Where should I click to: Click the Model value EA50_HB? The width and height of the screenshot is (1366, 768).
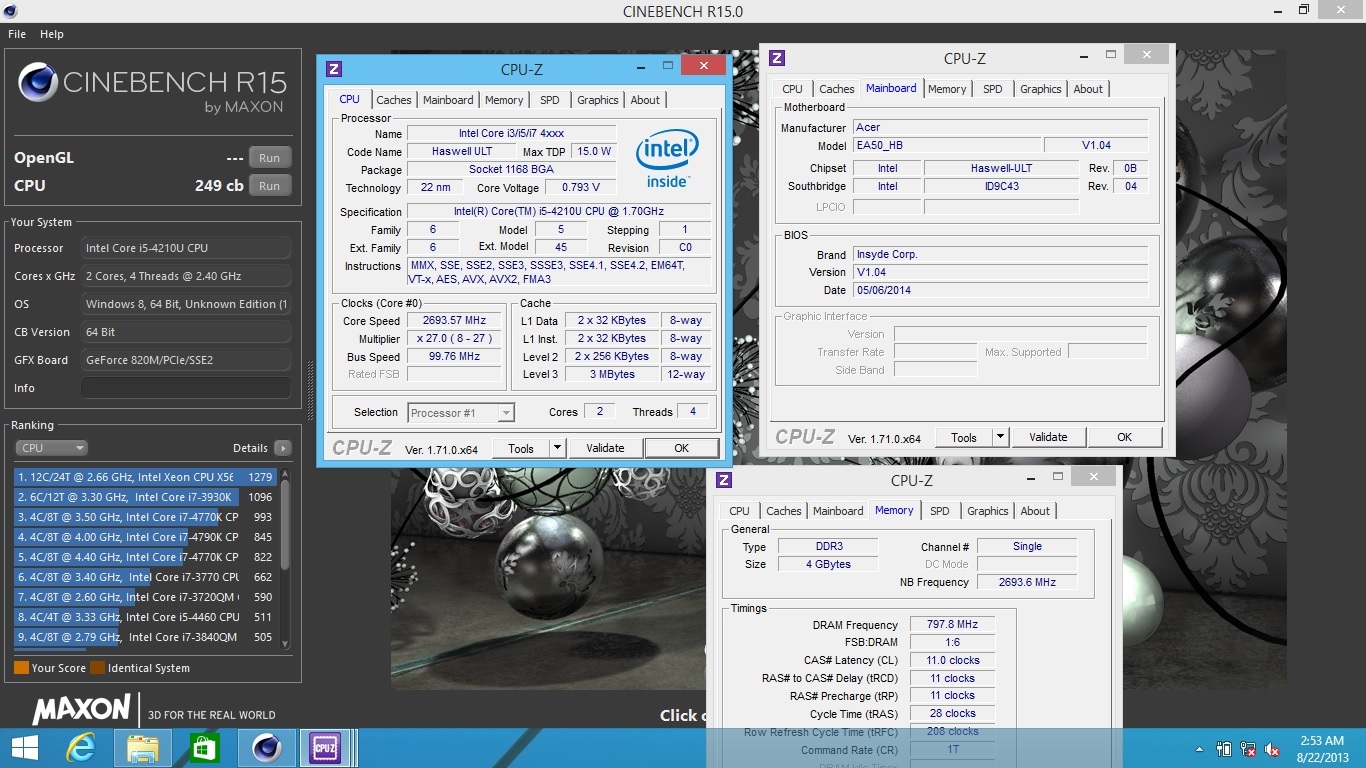pyautogui.click(x=946, y=145)
